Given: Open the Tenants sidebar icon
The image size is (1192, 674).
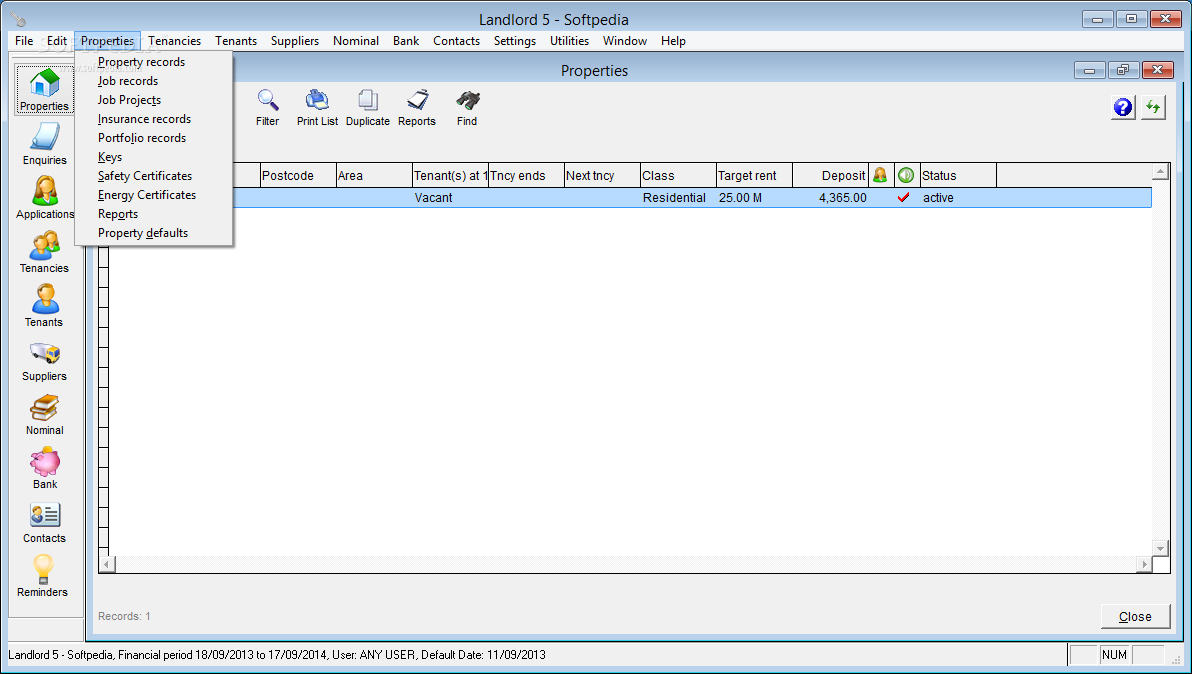Looking at the screenshot, I should pos(44,305).
